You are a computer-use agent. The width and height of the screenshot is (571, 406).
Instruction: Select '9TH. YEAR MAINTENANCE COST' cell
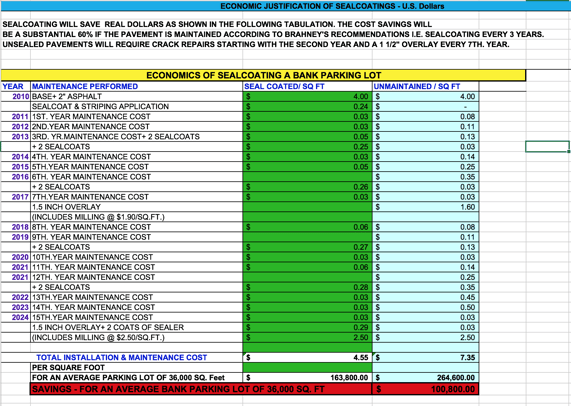point(137,237)
